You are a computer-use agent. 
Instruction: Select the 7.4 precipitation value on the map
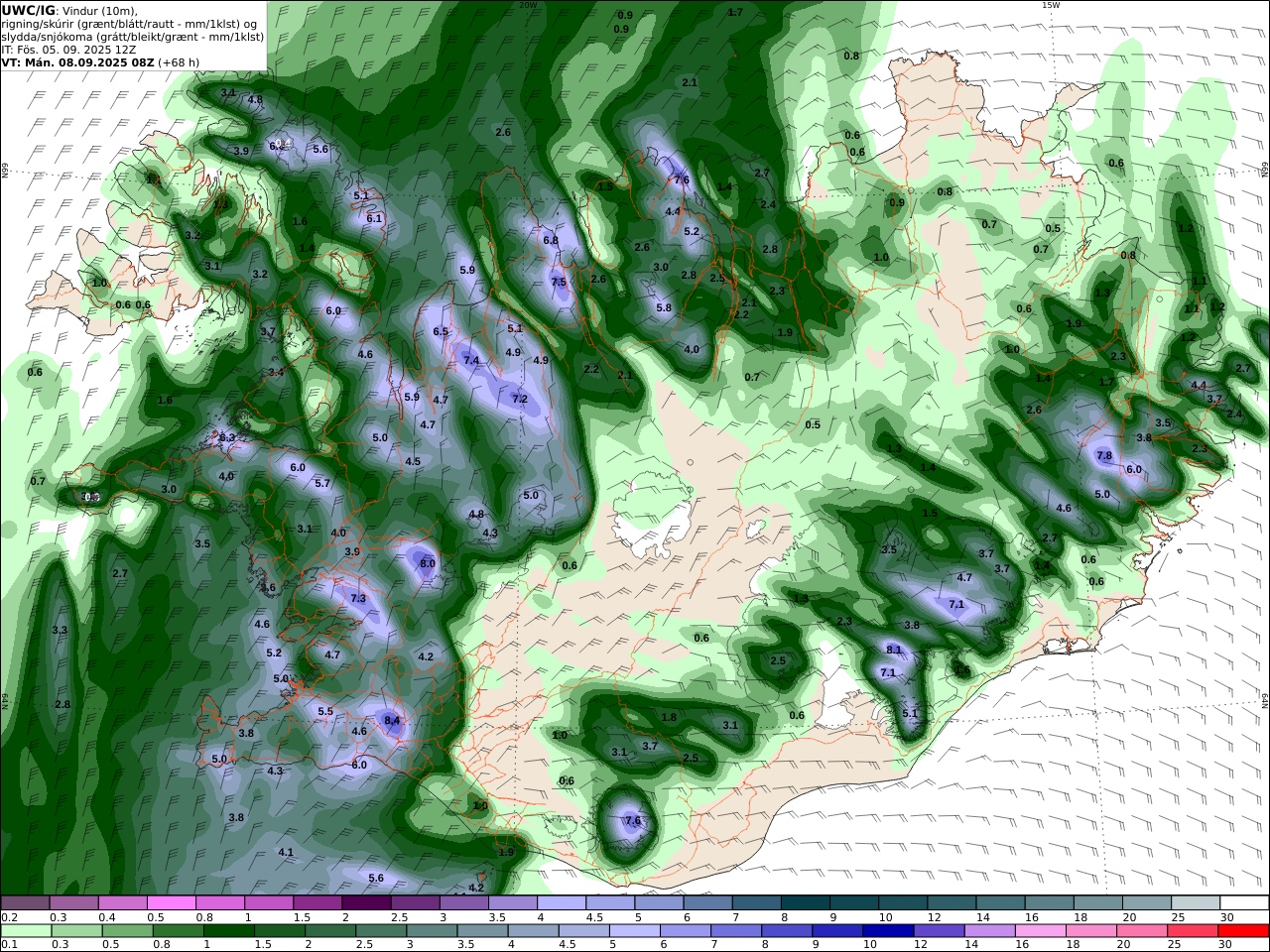[471, 360]
